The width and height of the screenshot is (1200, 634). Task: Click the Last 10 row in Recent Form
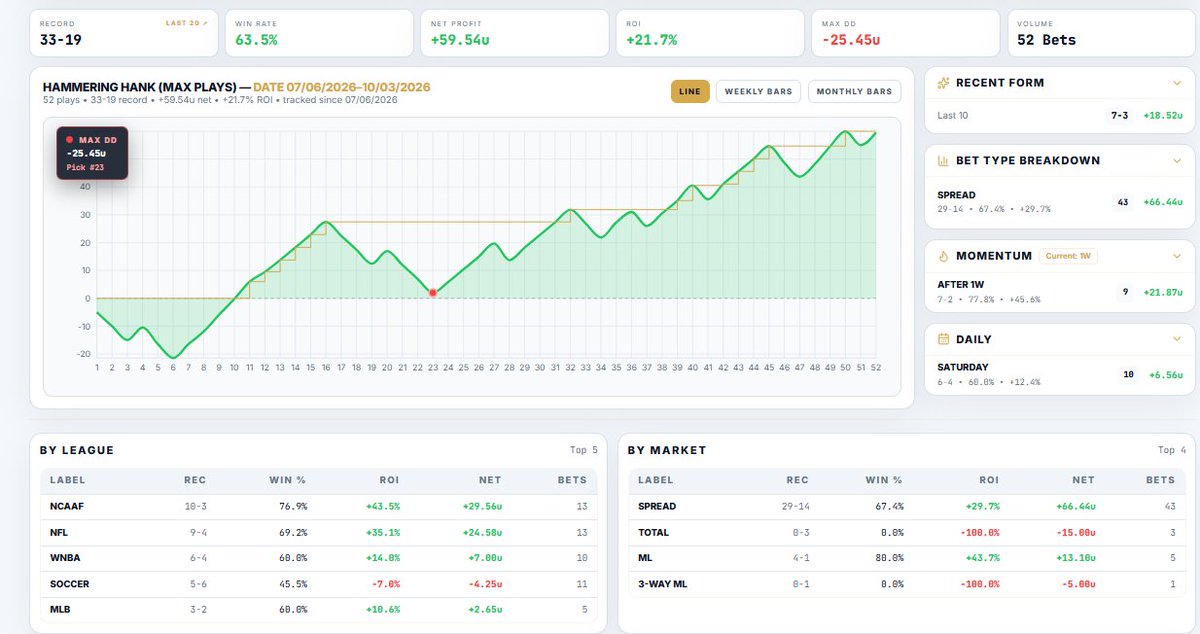point(1060,116)
